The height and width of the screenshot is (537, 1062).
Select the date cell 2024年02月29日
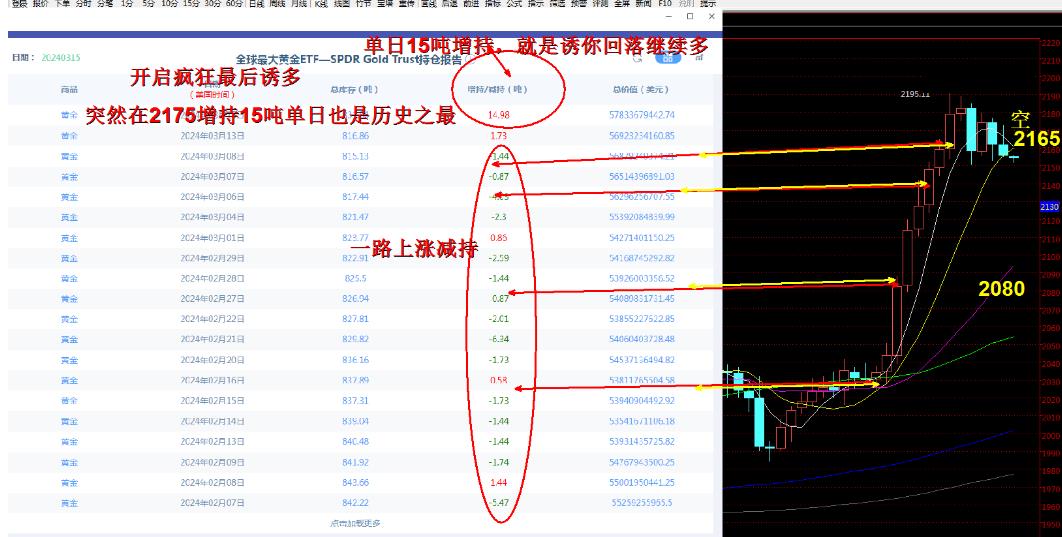coord(212,257)
